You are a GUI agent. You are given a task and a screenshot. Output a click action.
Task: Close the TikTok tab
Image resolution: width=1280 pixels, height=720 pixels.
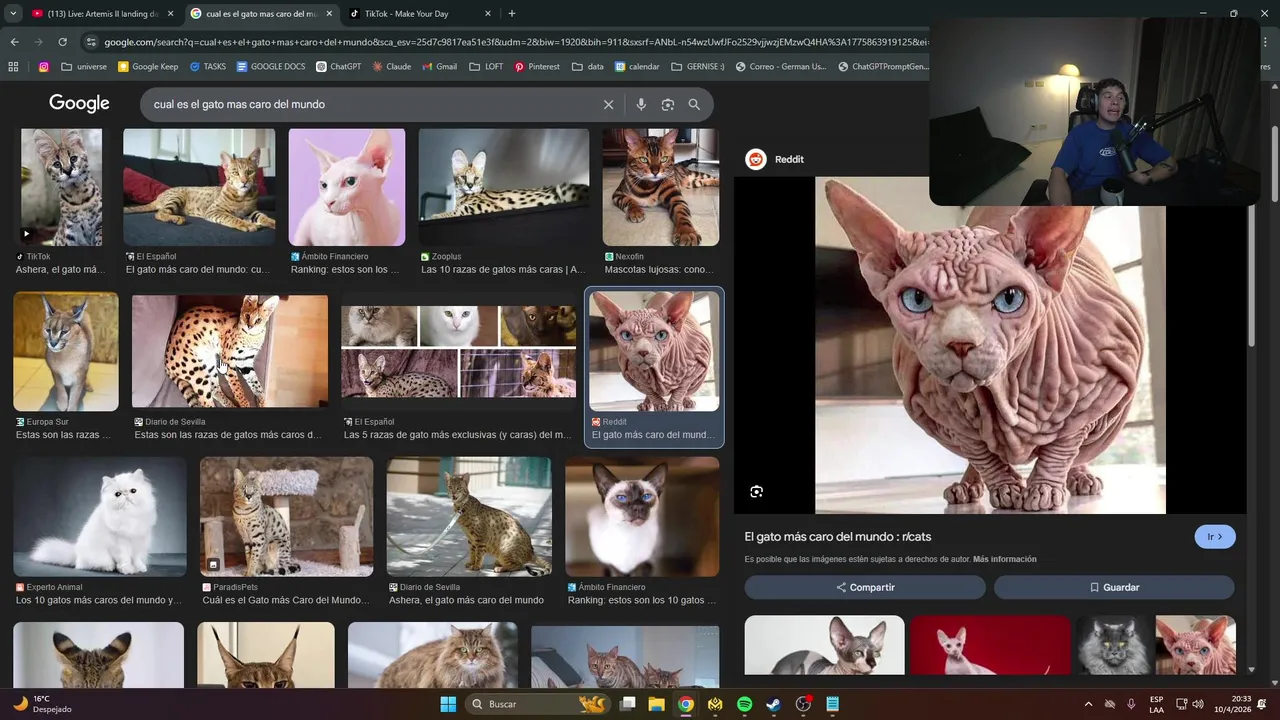coord(488,14)
